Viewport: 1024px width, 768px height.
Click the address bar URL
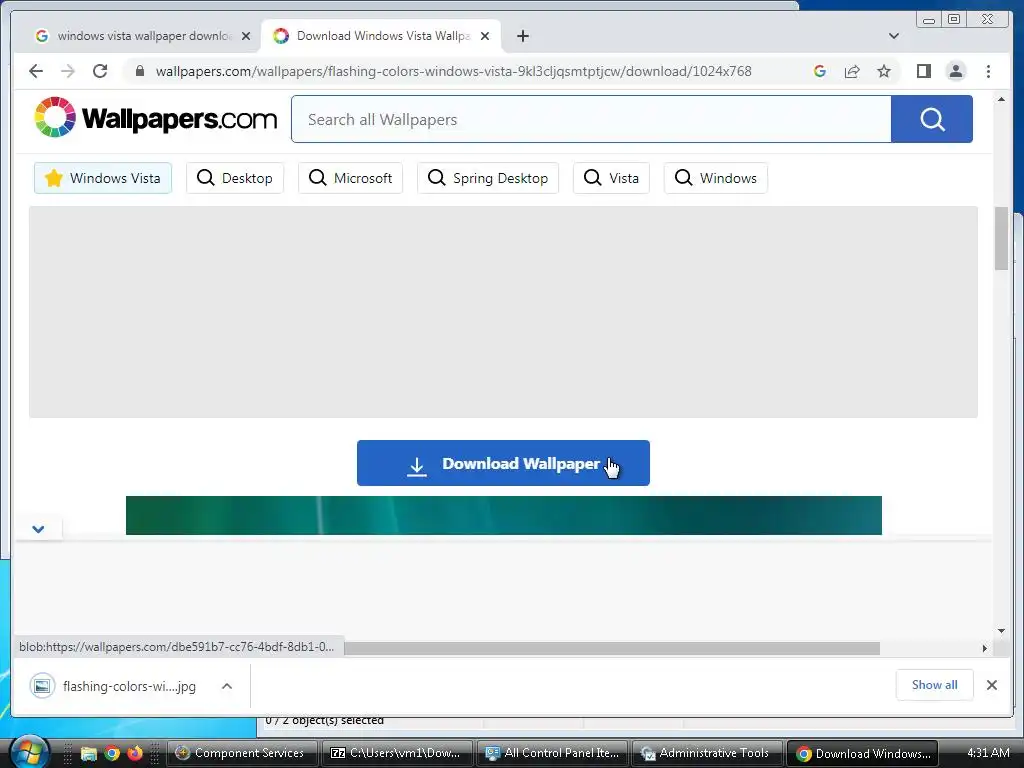(x=453, y=71)
